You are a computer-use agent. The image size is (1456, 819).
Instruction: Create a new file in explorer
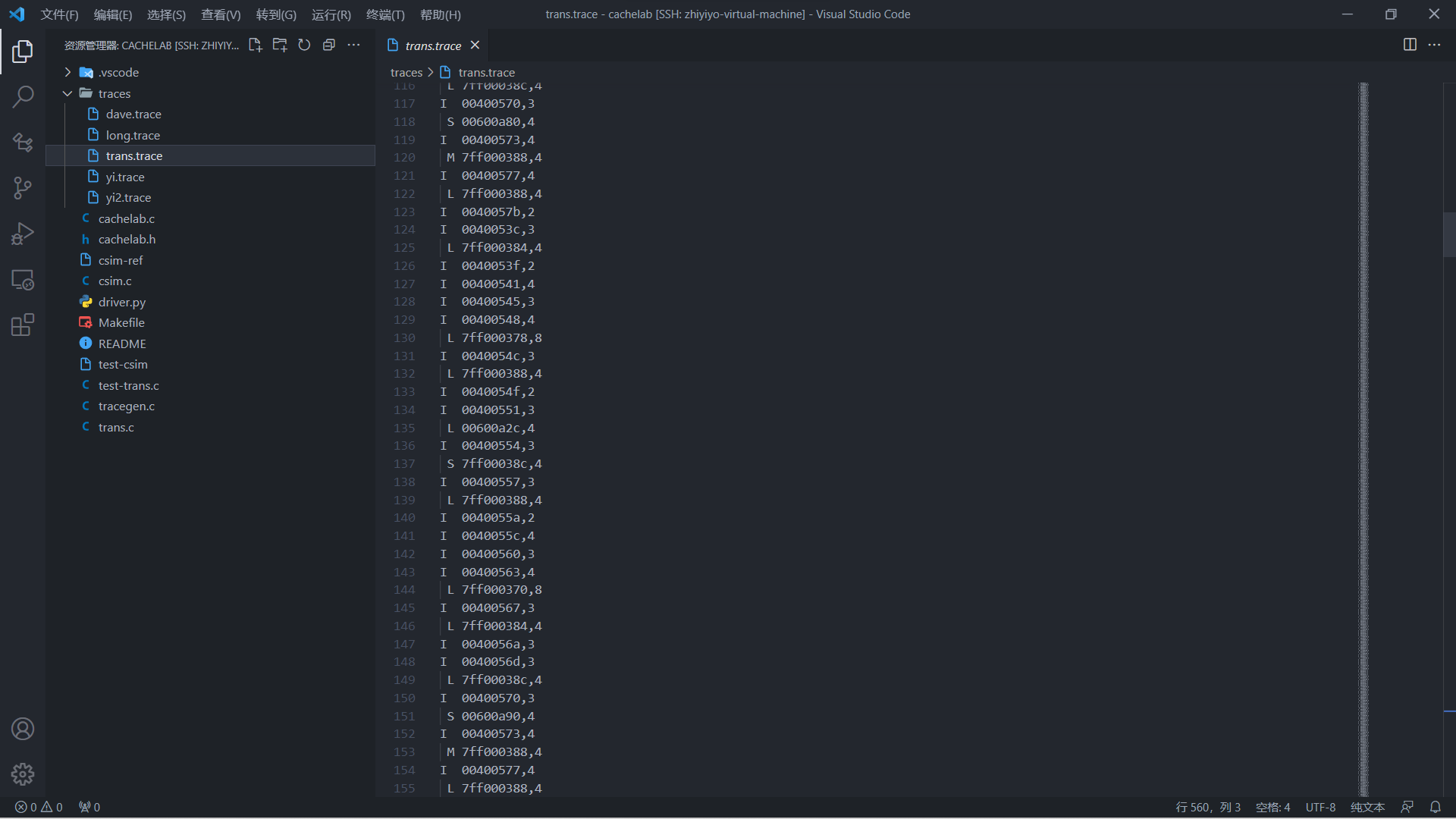click(256, 45)
